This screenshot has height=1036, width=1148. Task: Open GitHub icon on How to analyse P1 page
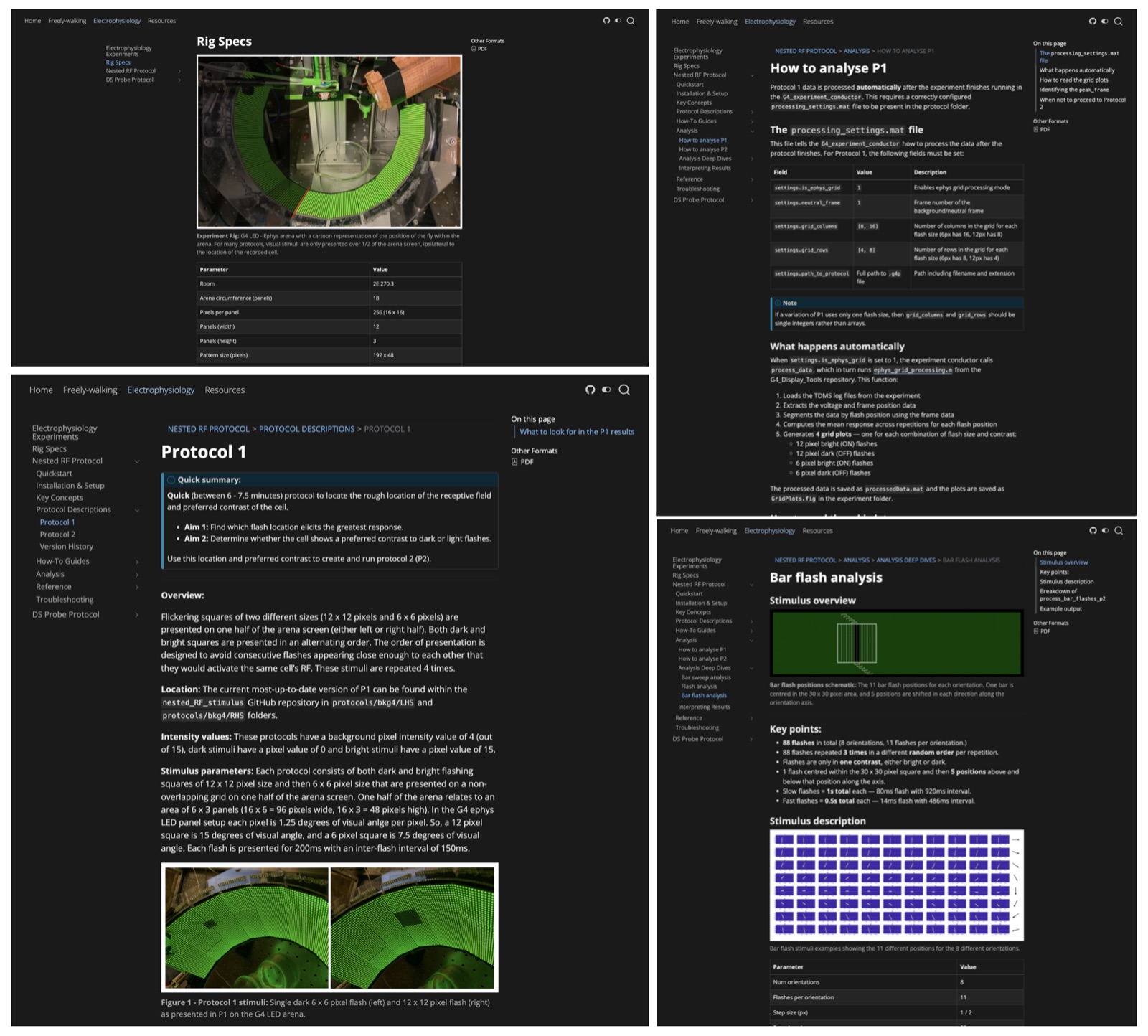point(1093,22)
